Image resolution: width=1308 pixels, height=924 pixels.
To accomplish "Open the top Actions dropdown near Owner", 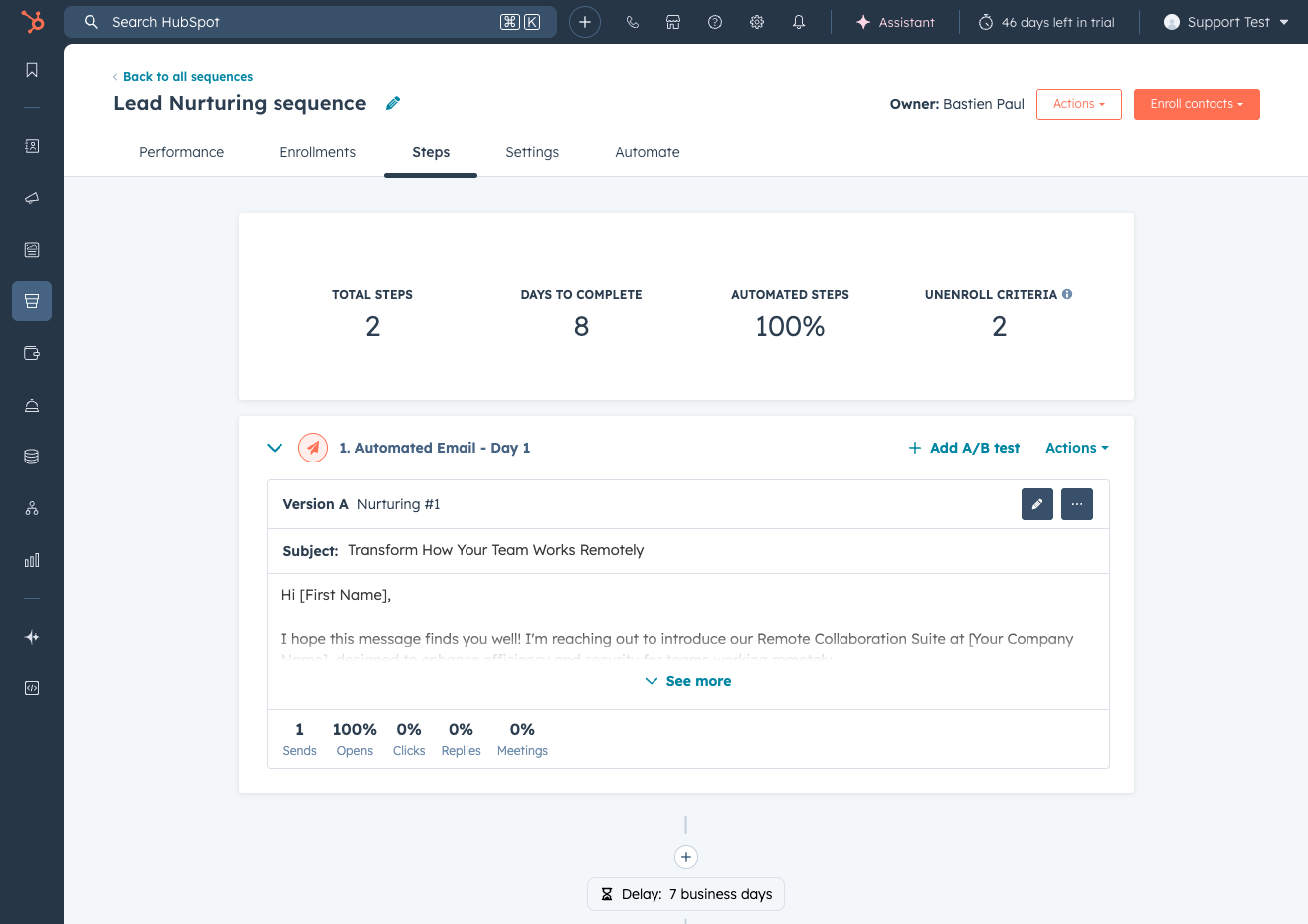I will 1079,104.
